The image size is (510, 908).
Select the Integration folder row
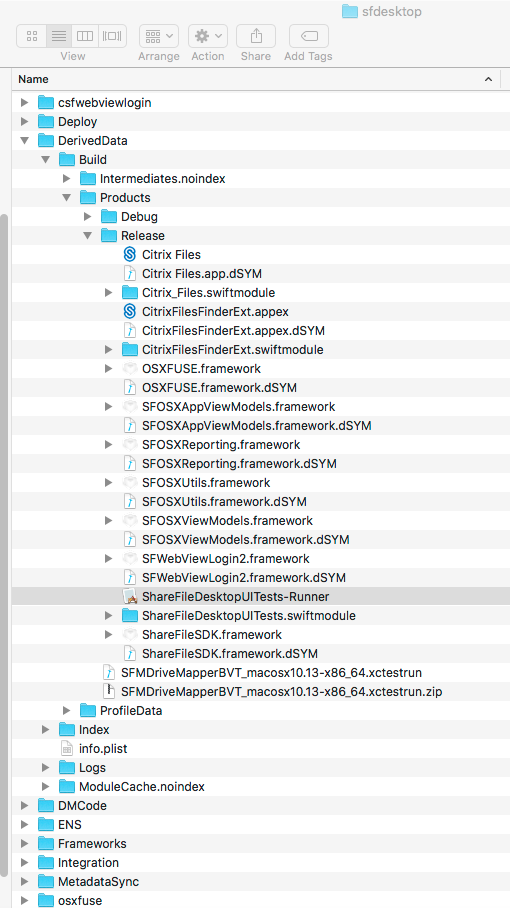tap(260, 863)
